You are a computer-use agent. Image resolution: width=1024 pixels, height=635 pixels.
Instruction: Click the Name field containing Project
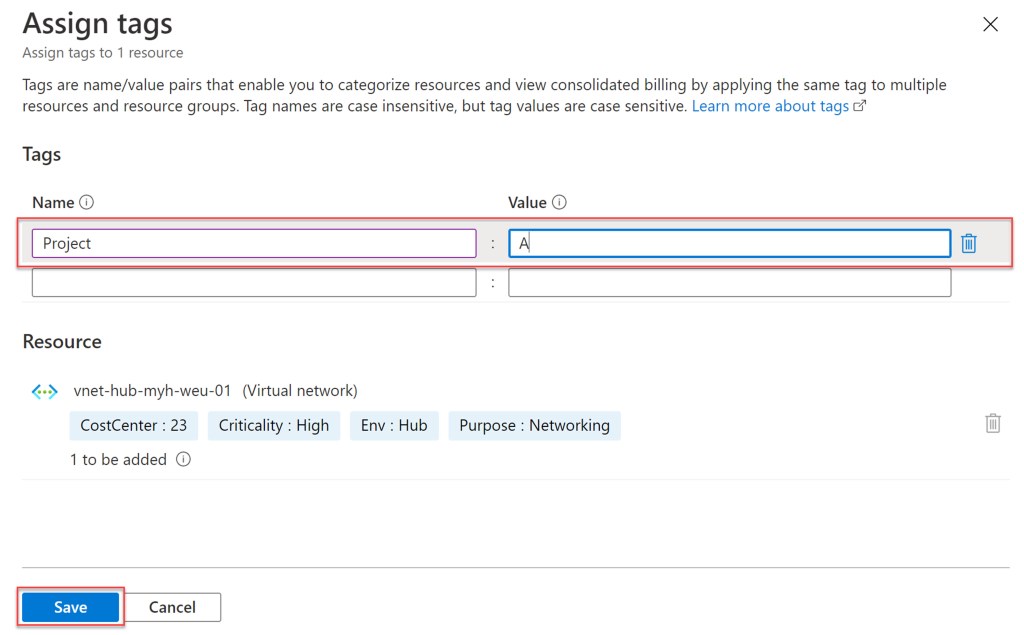[x=254, y=244]
